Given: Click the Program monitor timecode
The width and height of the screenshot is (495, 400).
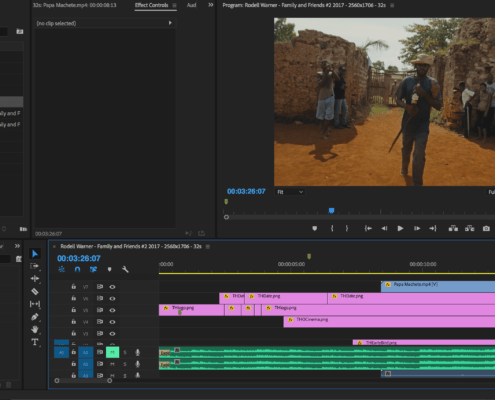Looking at the screenshot, I should coord(246,191).
